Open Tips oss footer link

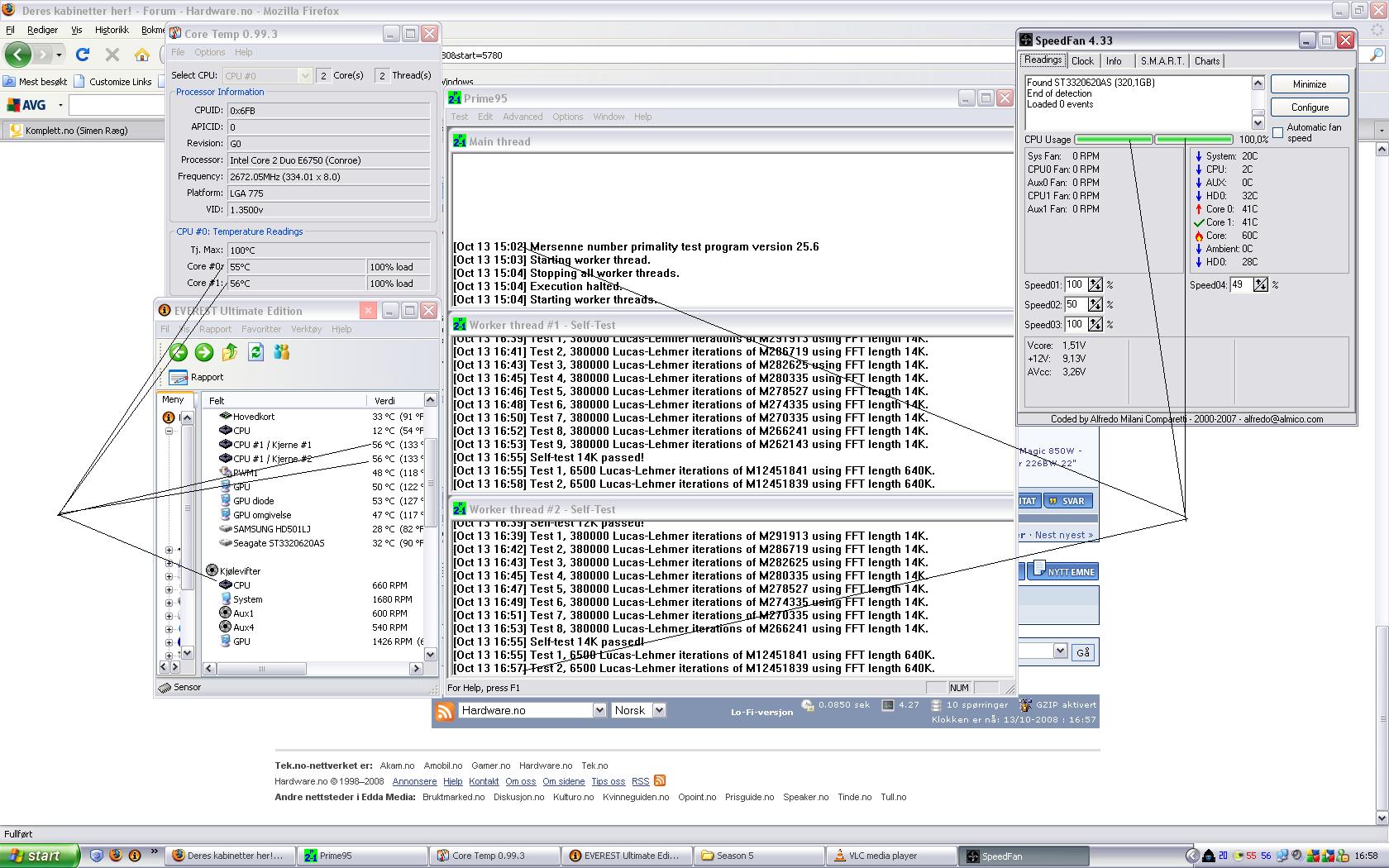pos(609,781)
